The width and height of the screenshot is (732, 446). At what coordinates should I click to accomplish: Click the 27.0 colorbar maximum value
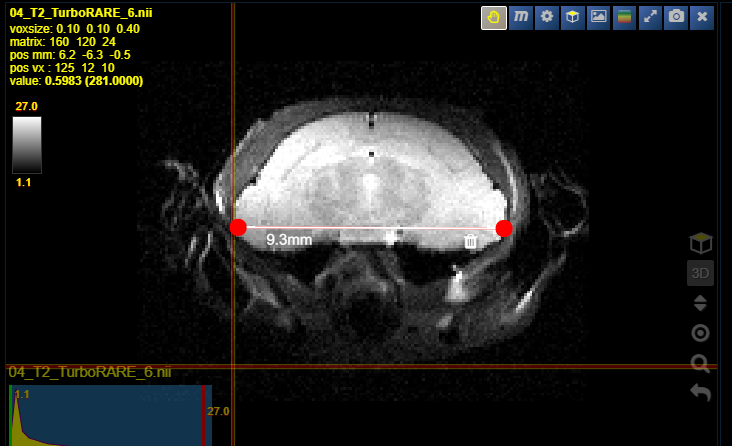point(26,106)
